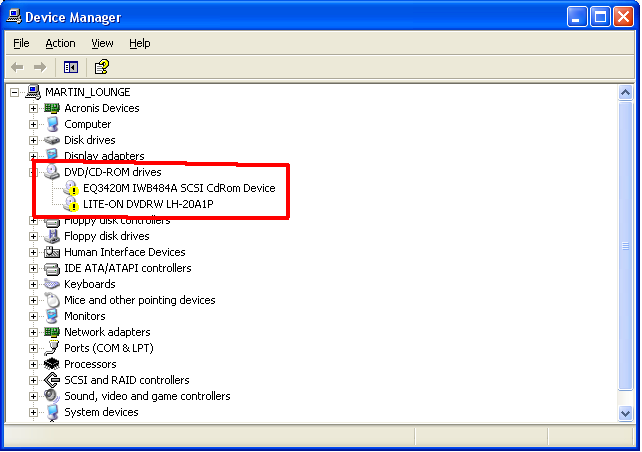Click the Processors chip icon
This screenshot has height=452, width=642.
click(52, 364)
